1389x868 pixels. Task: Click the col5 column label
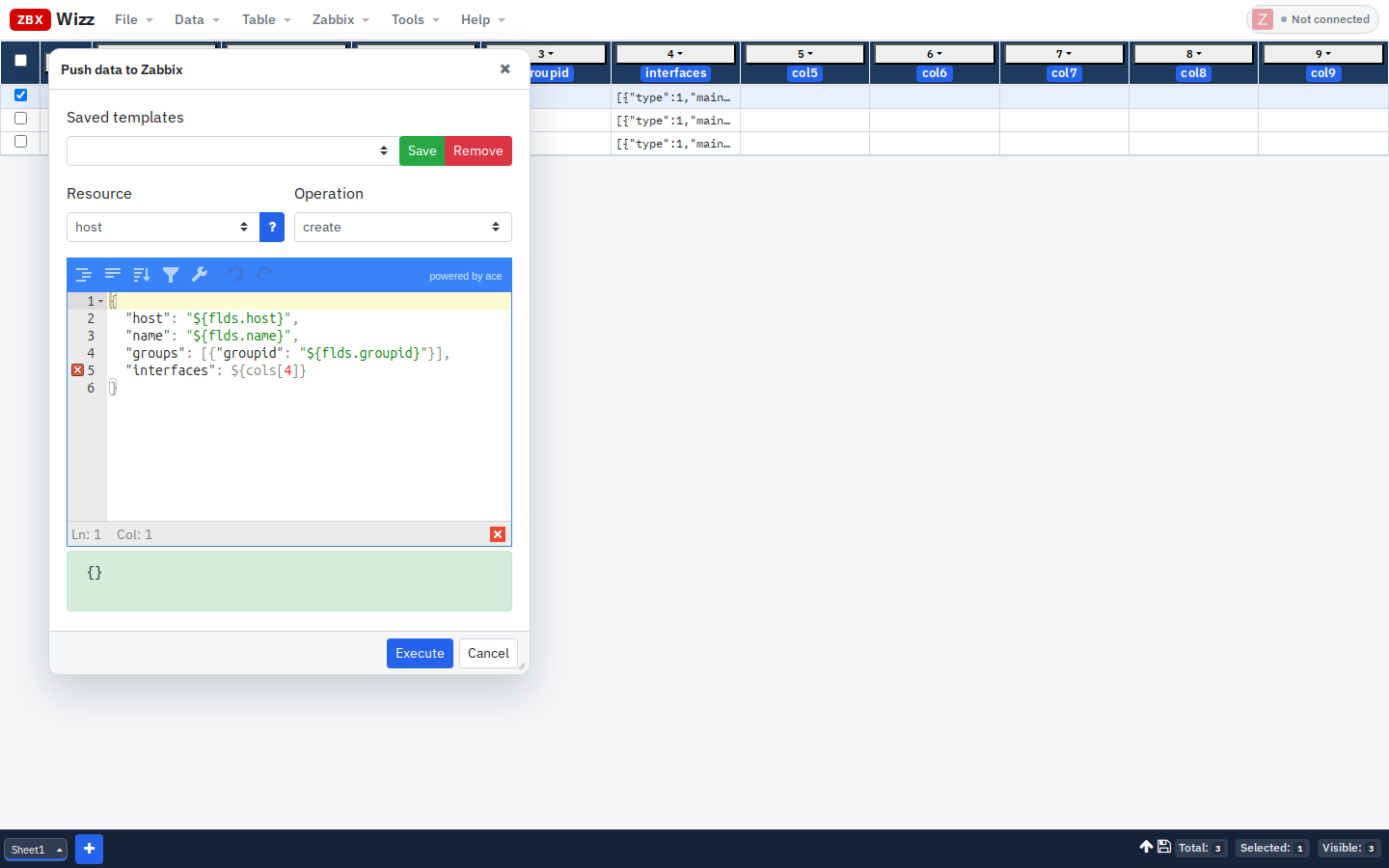pyautogui.click(x=804, y=73)
